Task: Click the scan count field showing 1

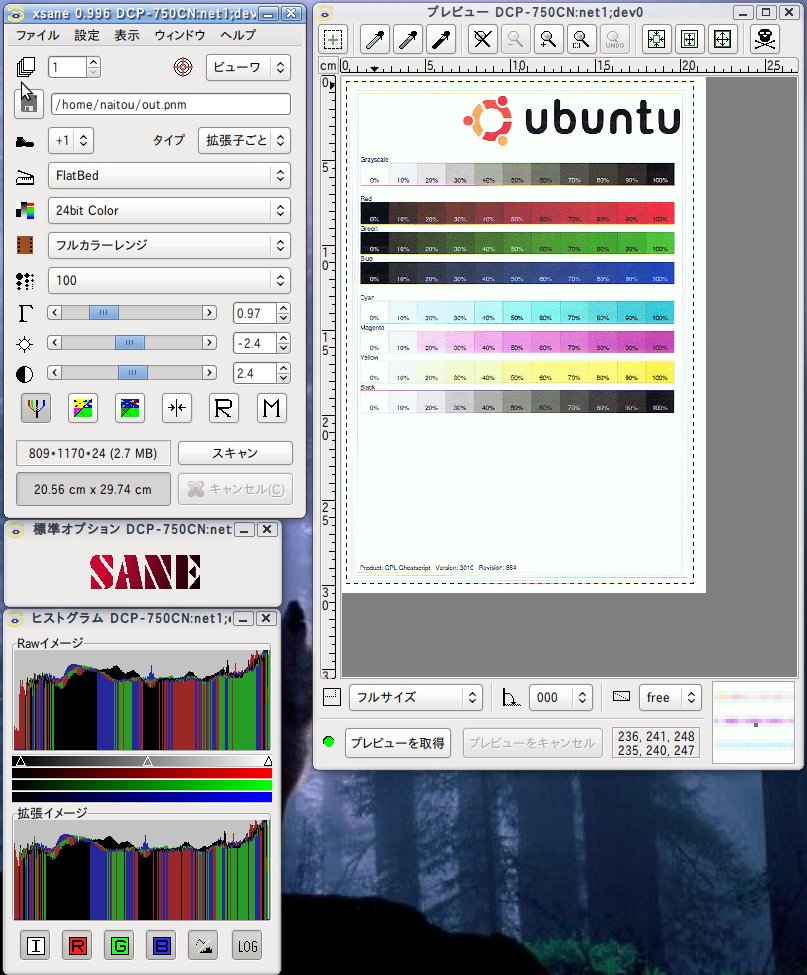Action: [x=67, y=67]
